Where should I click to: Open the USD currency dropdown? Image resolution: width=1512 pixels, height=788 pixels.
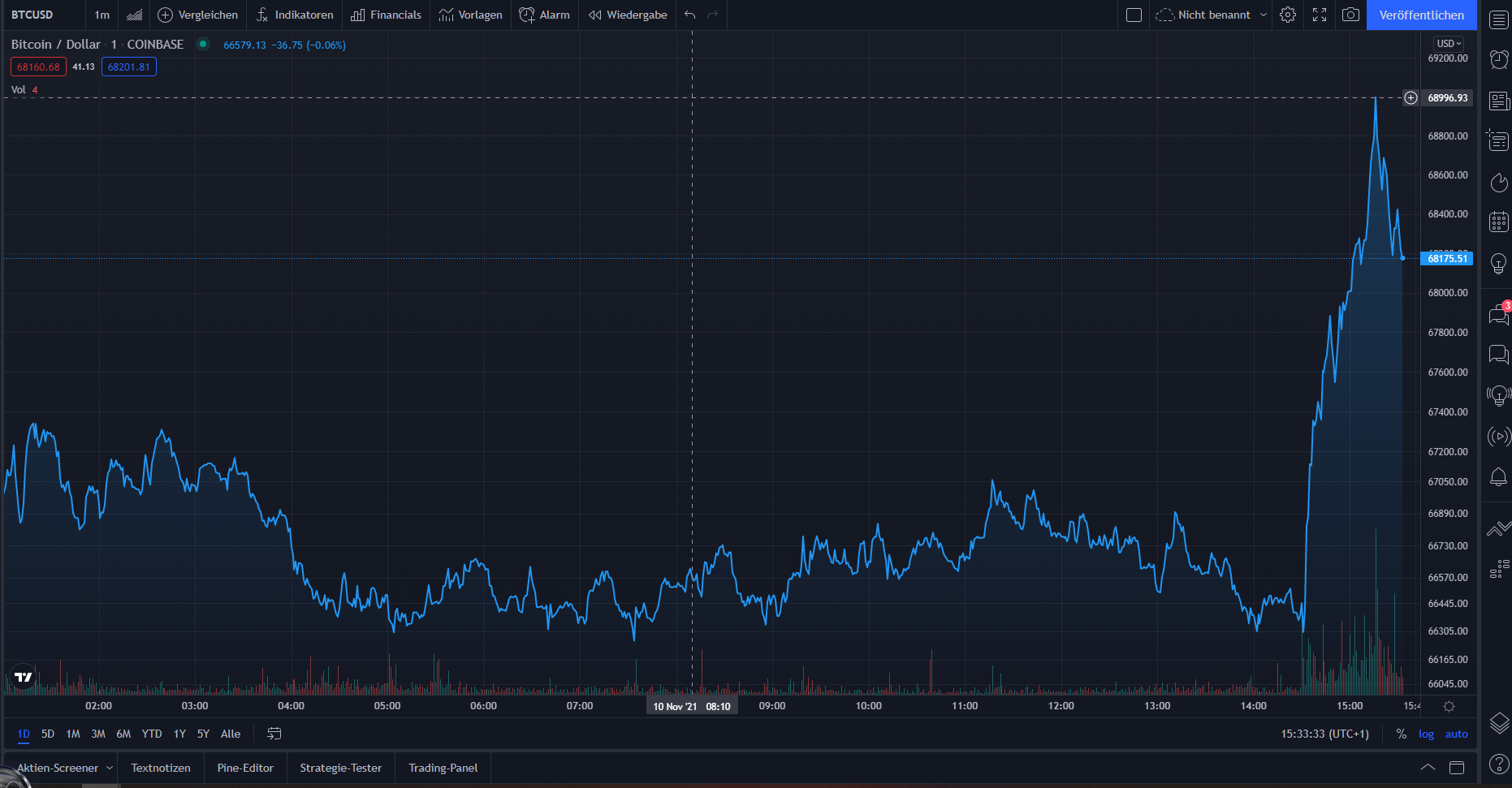(x=1449, y=44)
